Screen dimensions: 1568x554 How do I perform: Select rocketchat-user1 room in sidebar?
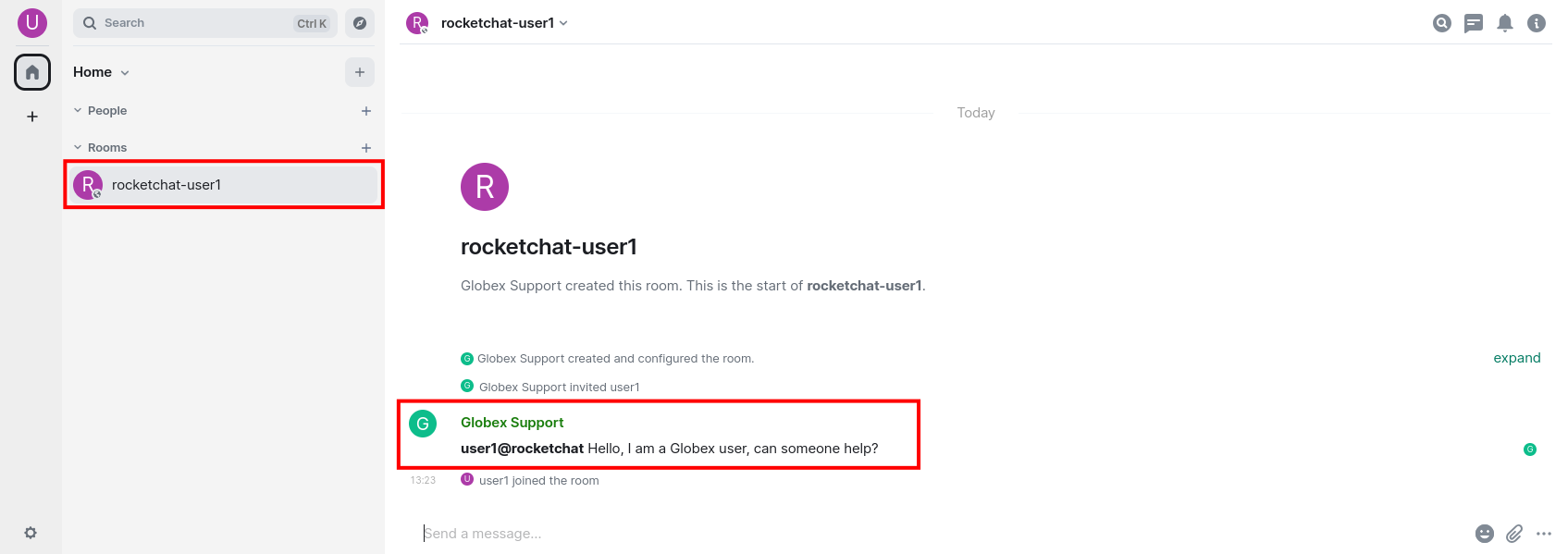point(224,184)
